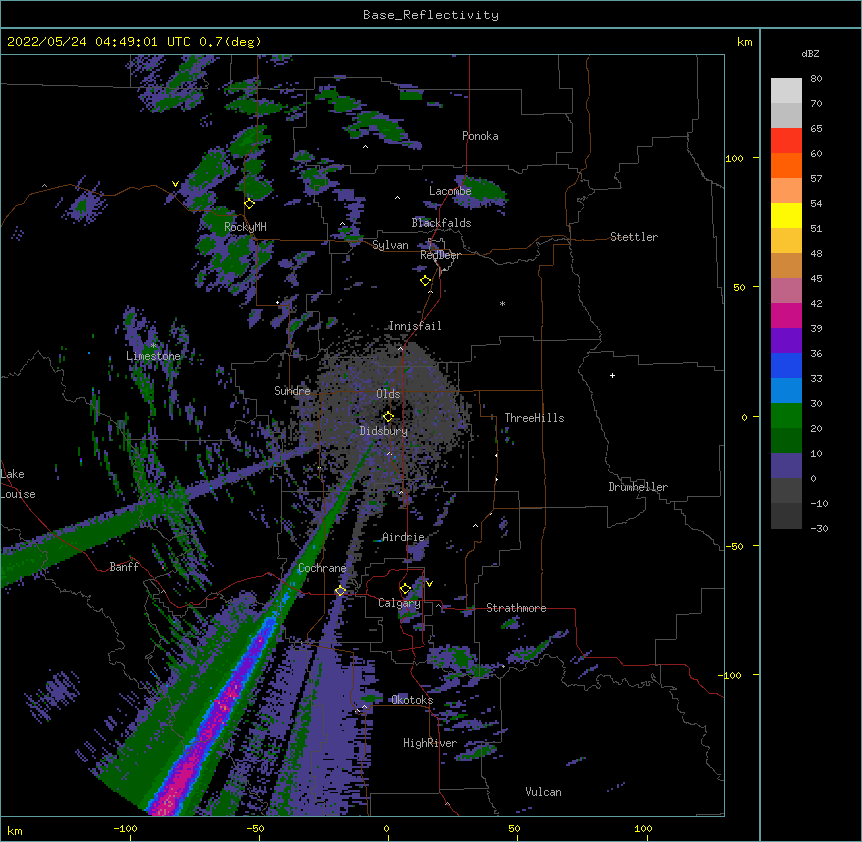This screenshot has height=842, width=862.
Task: Select the slate-purple swatch between 10 and 0 dBZ
Action: point(786,466)
